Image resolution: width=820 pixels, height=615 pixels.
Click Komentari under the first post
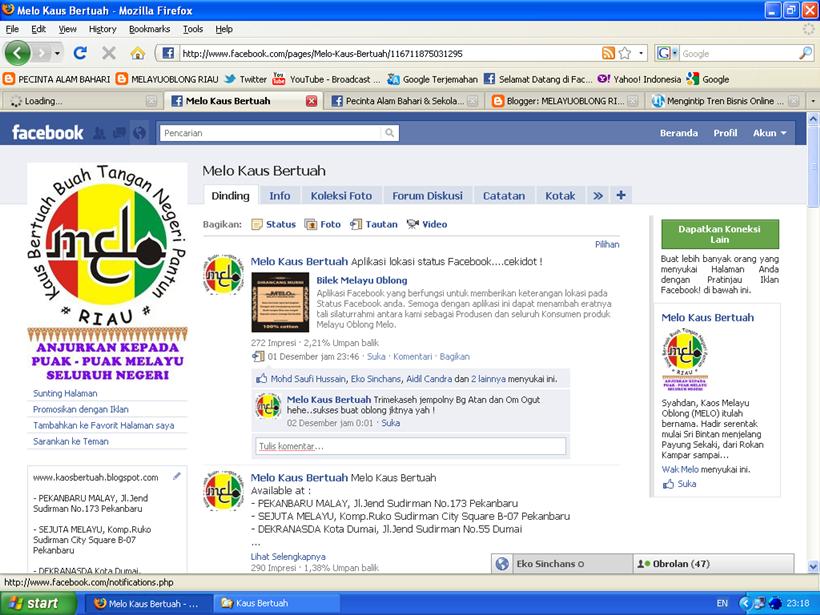pos(413,357)
